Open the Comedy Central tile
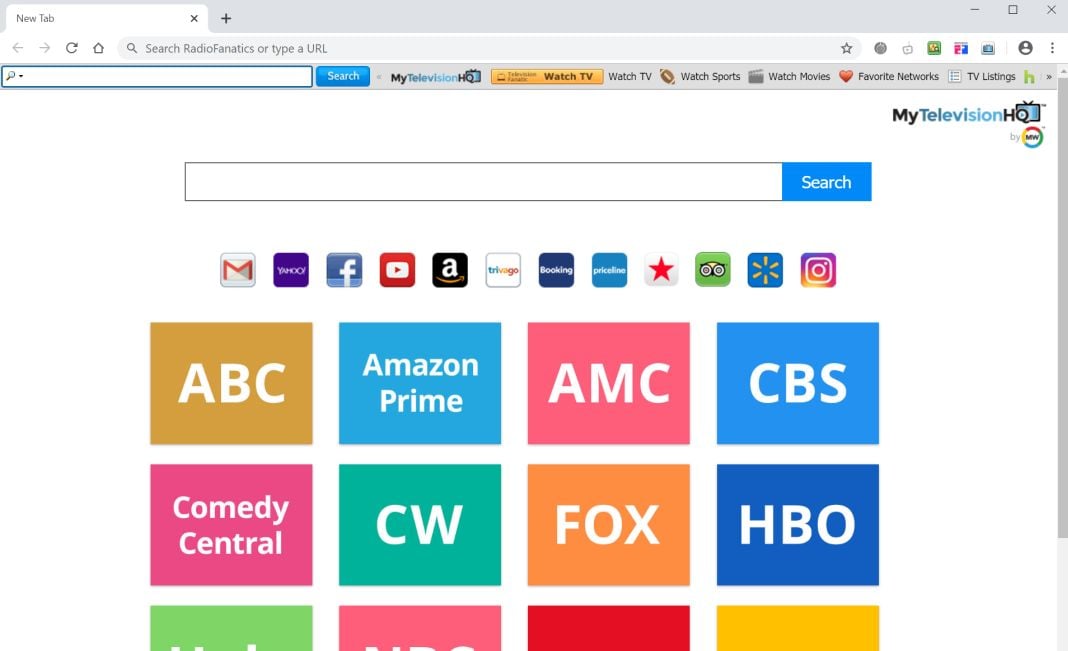This screenshot has height=651, width=1068. click(232, 525)
